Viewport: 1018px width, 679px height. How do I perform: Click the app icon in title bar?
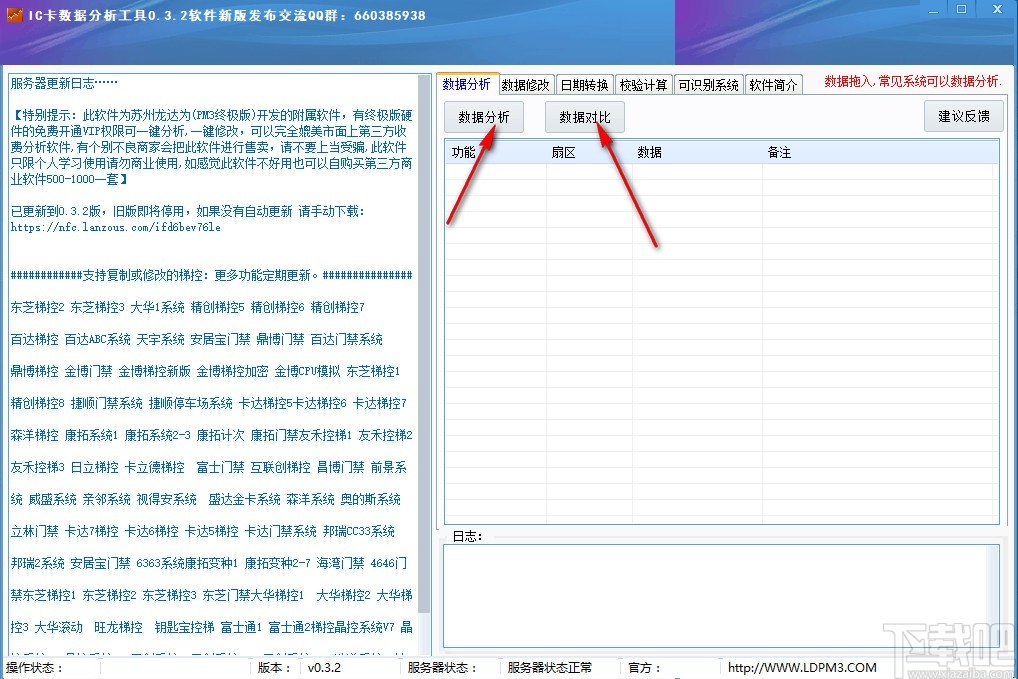click(14, 14)
